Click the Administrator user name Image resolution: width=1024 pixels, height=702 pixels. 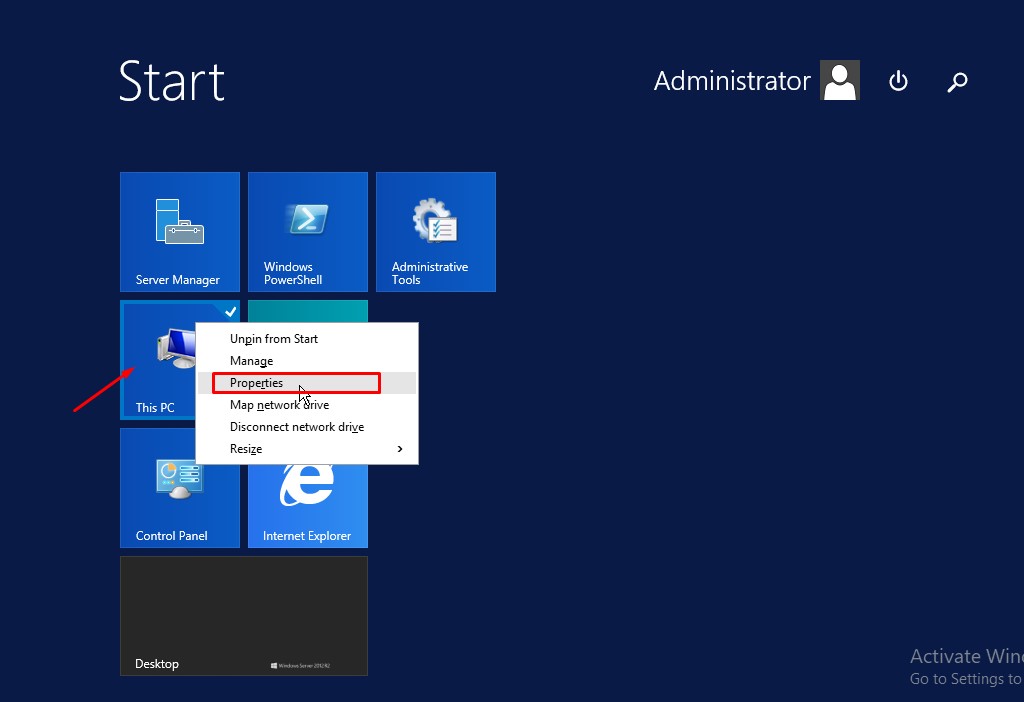[x=731, y=81]
